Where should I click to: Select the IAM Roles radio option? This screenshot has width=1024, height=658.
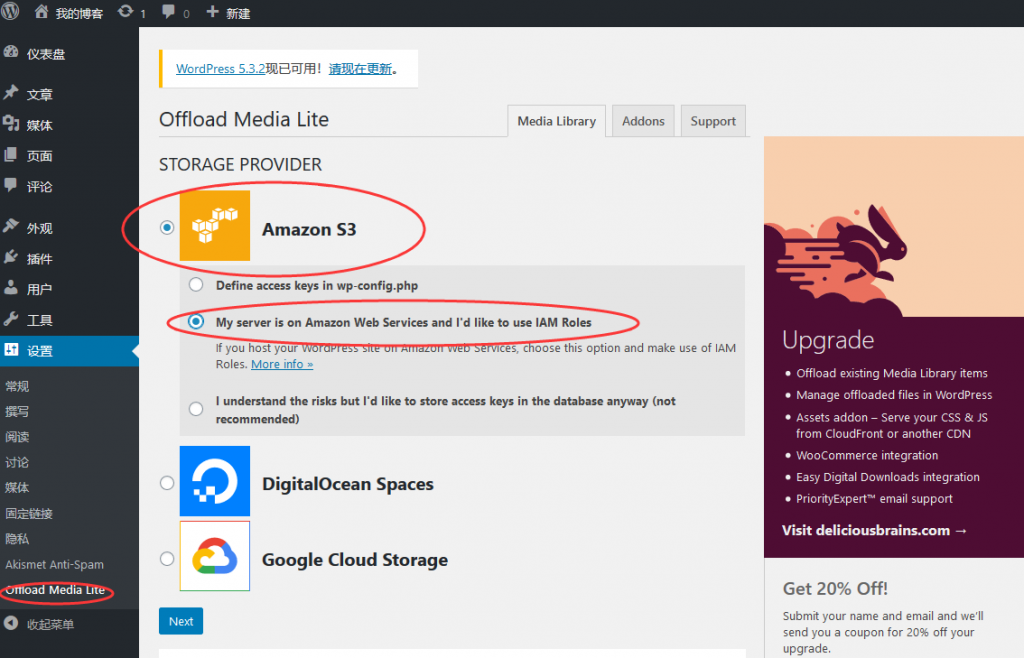(x=196, y=322)
